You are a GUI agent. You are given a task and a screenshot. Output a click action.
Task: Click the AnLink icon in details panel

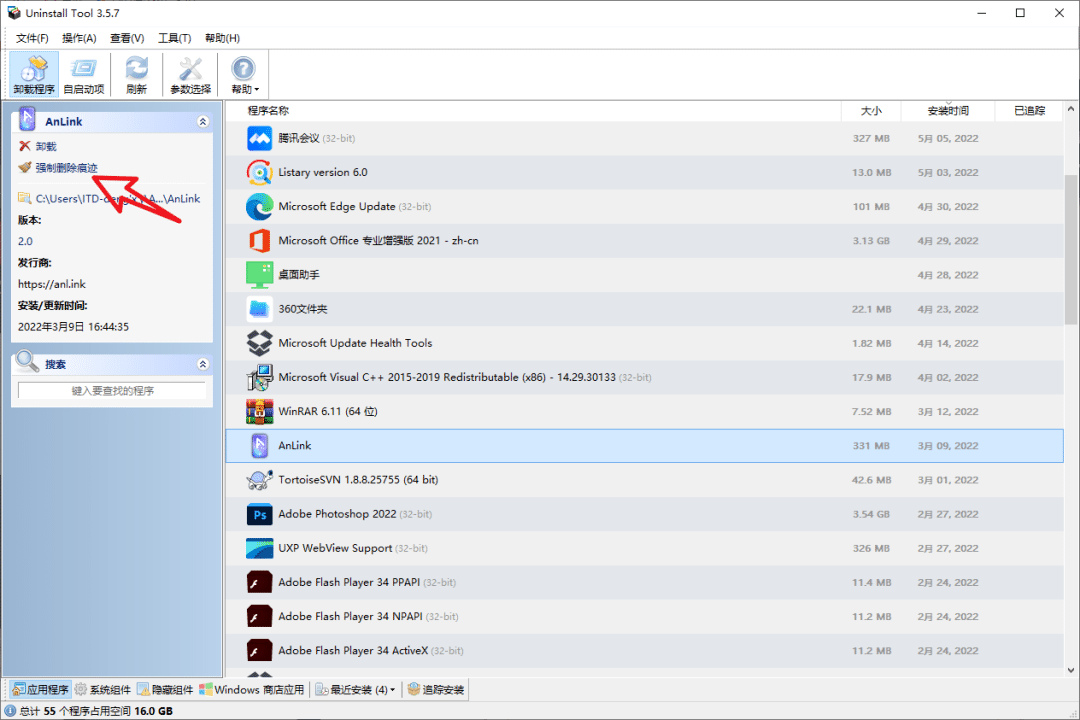click(27, 120)
